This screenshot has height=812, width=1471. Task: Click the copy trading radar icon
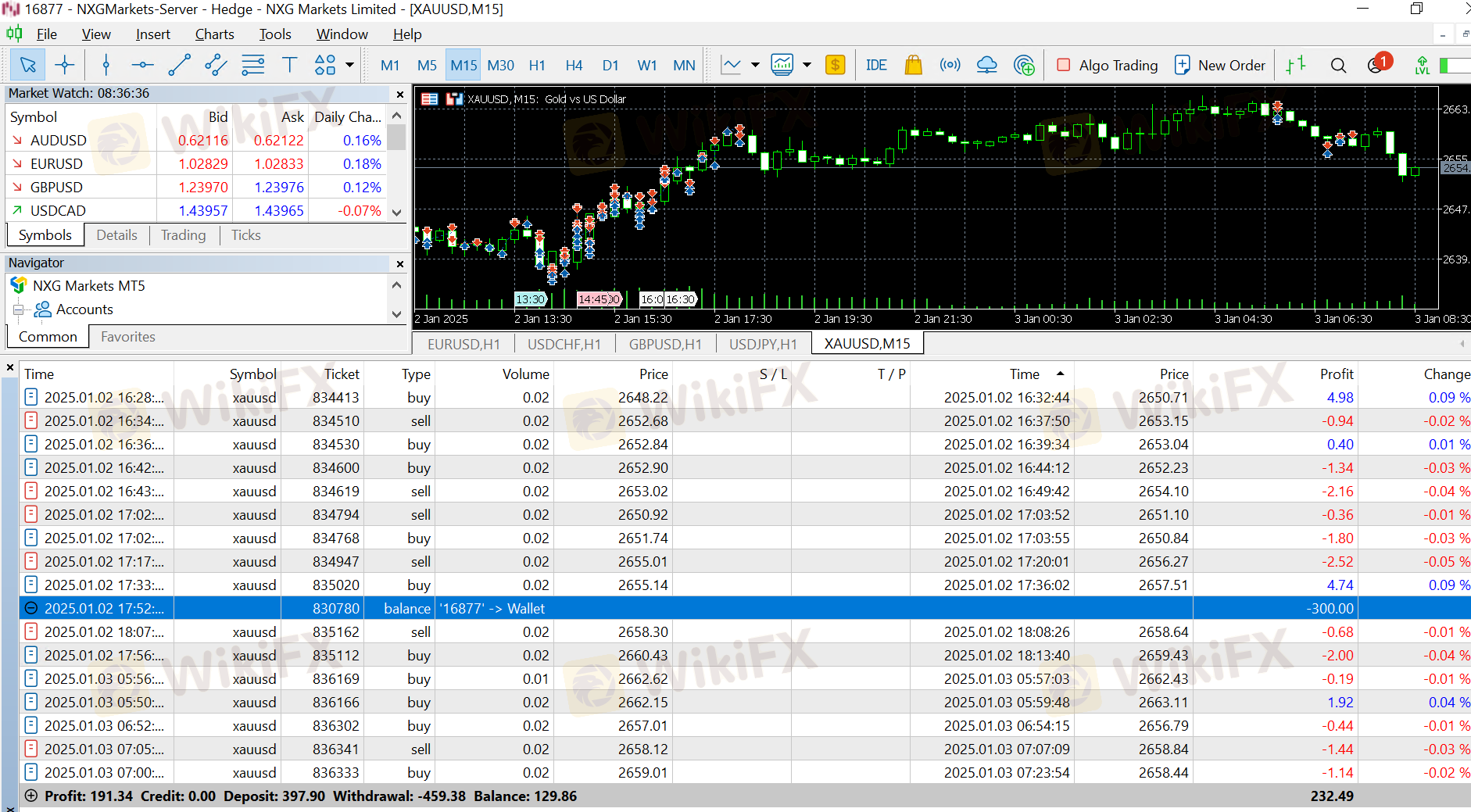1024,65
